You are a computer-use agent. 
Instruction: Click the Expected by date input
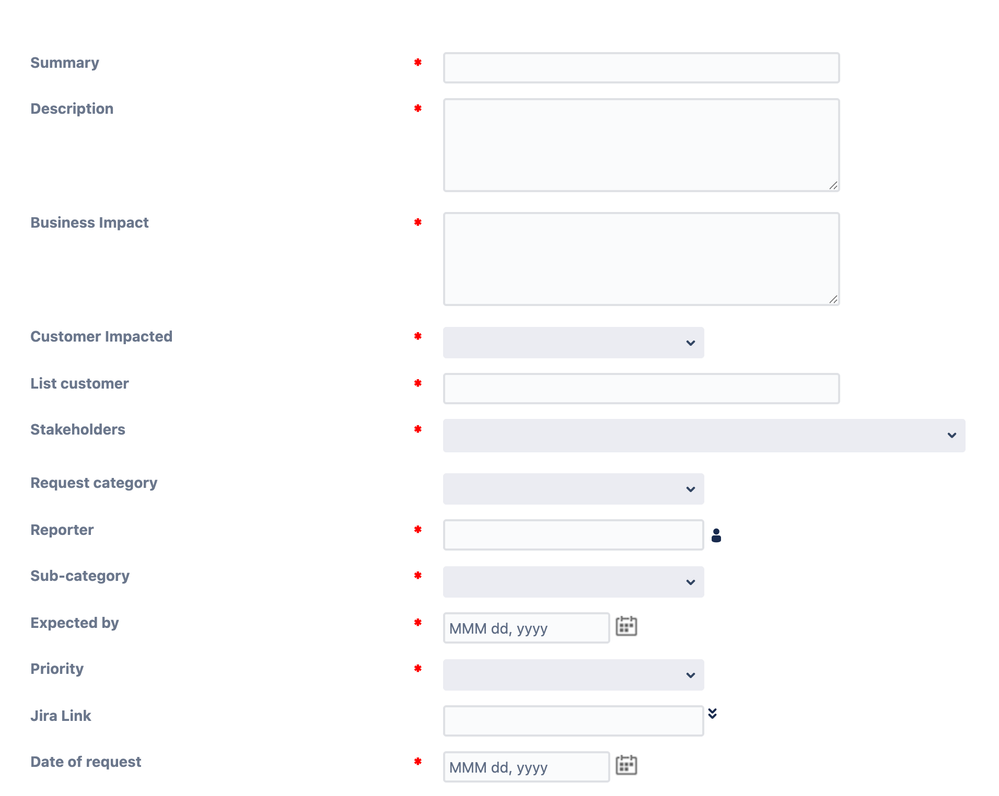[526, 627]
